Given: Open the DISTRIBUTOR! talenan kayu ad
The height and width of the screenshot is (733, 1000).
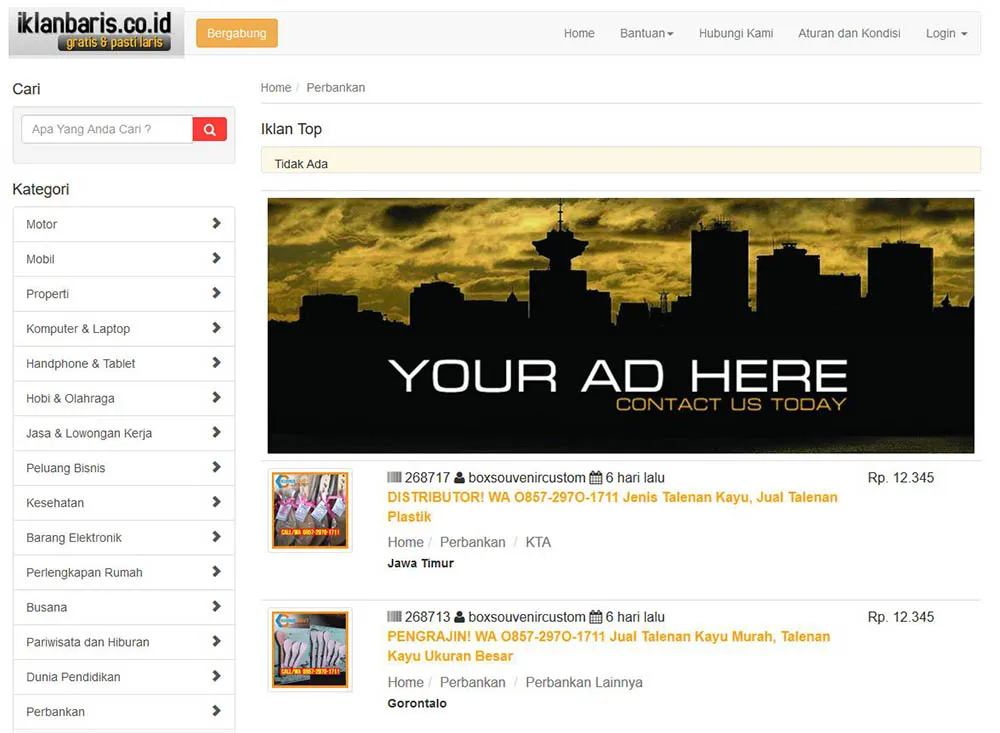Looking at the screenshot, I should pos(611,497).
